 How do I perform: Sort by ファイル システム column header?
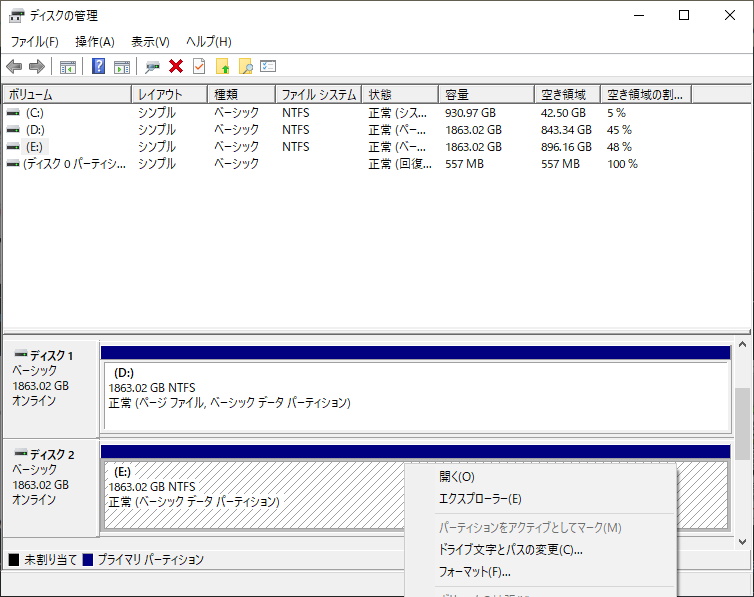317,95
